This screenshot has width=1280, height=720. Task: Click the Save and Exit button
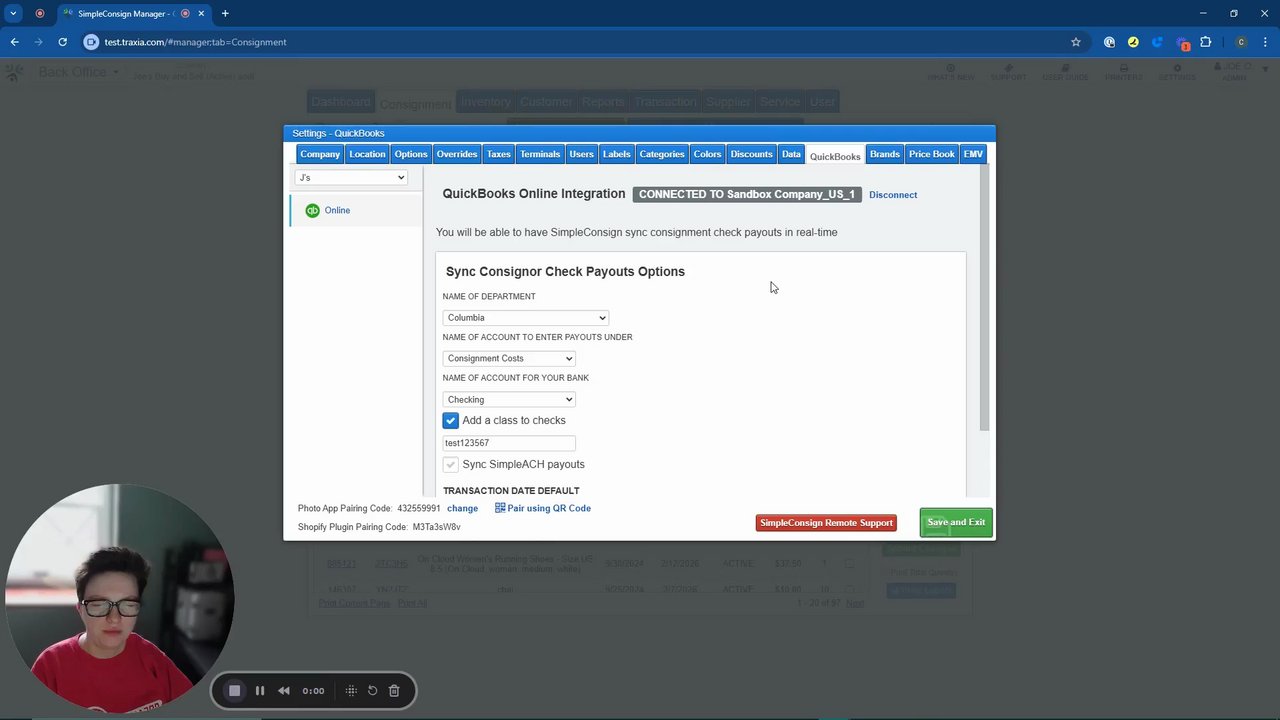click(956, 522)
